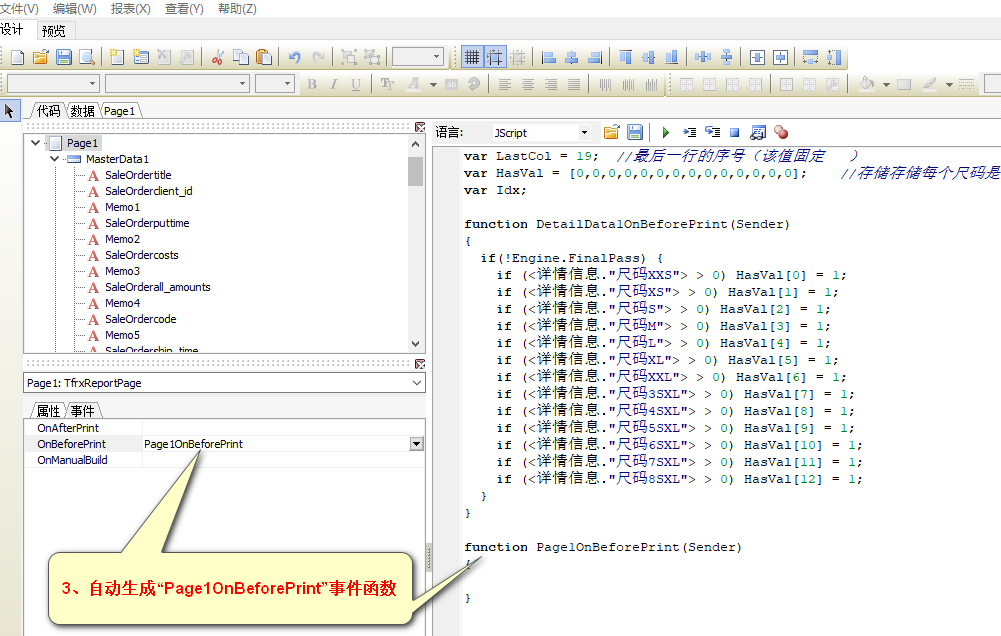Screen dimensions: 1001x636
Task: Run the script with green play button
Action: pos(666,133)
